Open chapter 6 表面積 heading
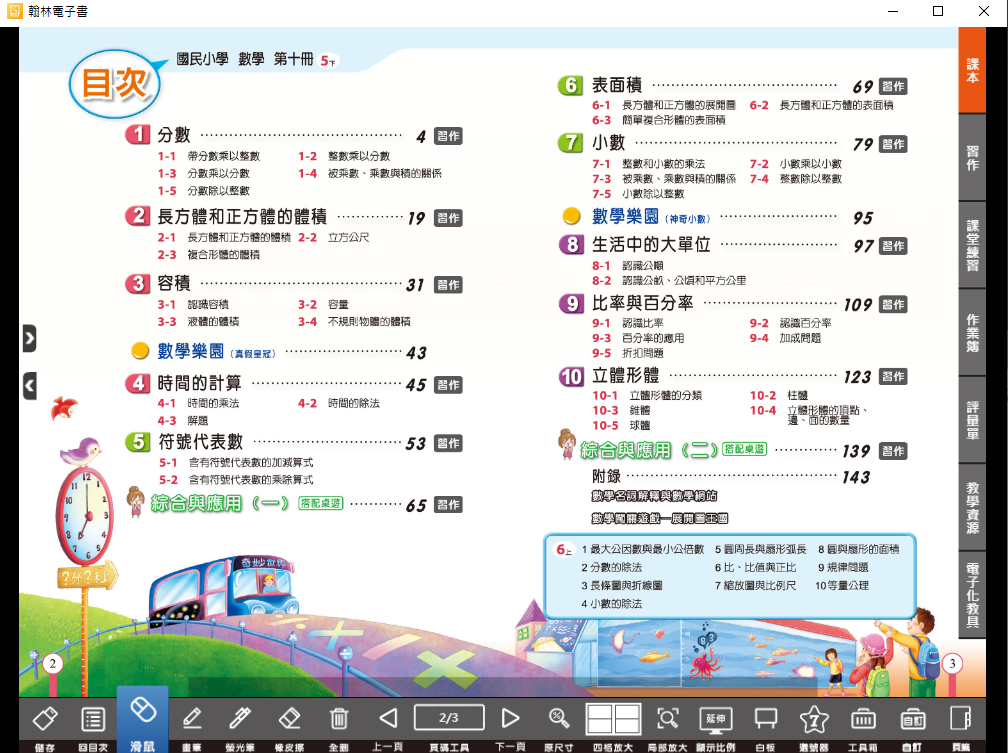The height and width of the screenshot is (753, 1008). [616, 86]
